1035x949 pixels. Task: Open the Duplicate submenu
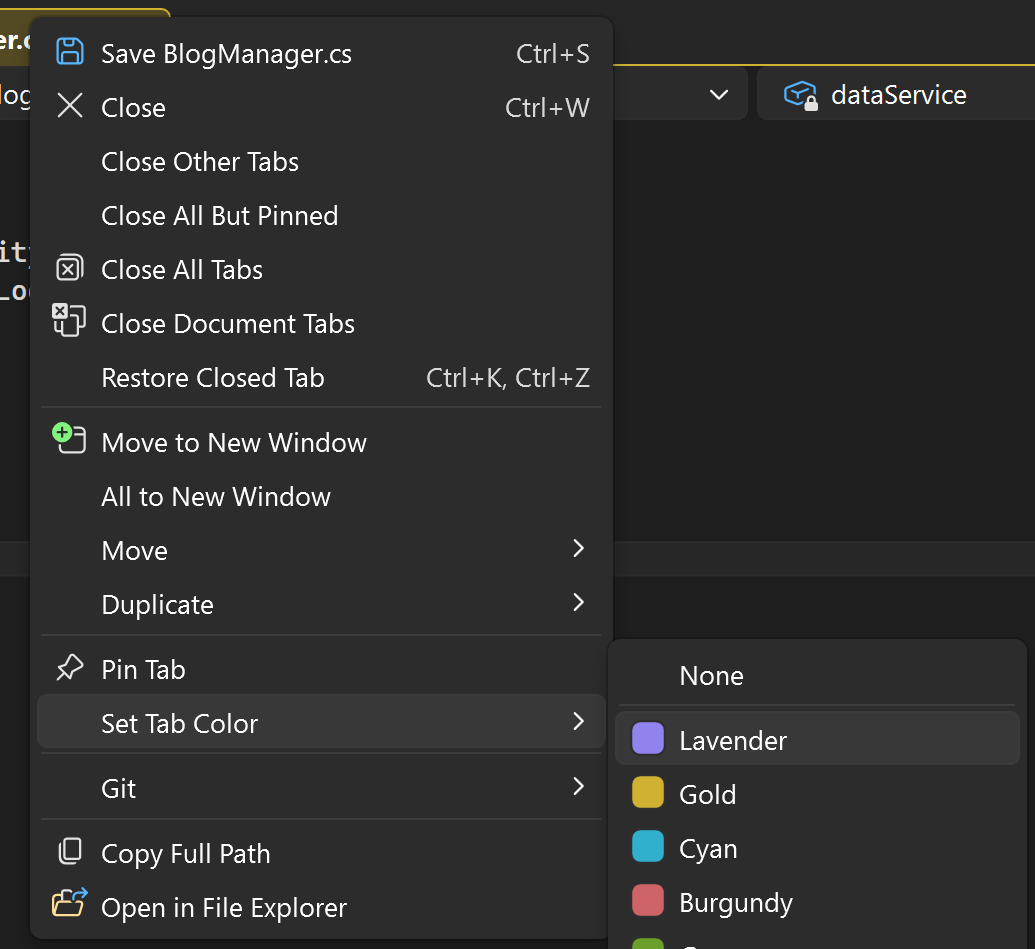(x=579, y=603)
